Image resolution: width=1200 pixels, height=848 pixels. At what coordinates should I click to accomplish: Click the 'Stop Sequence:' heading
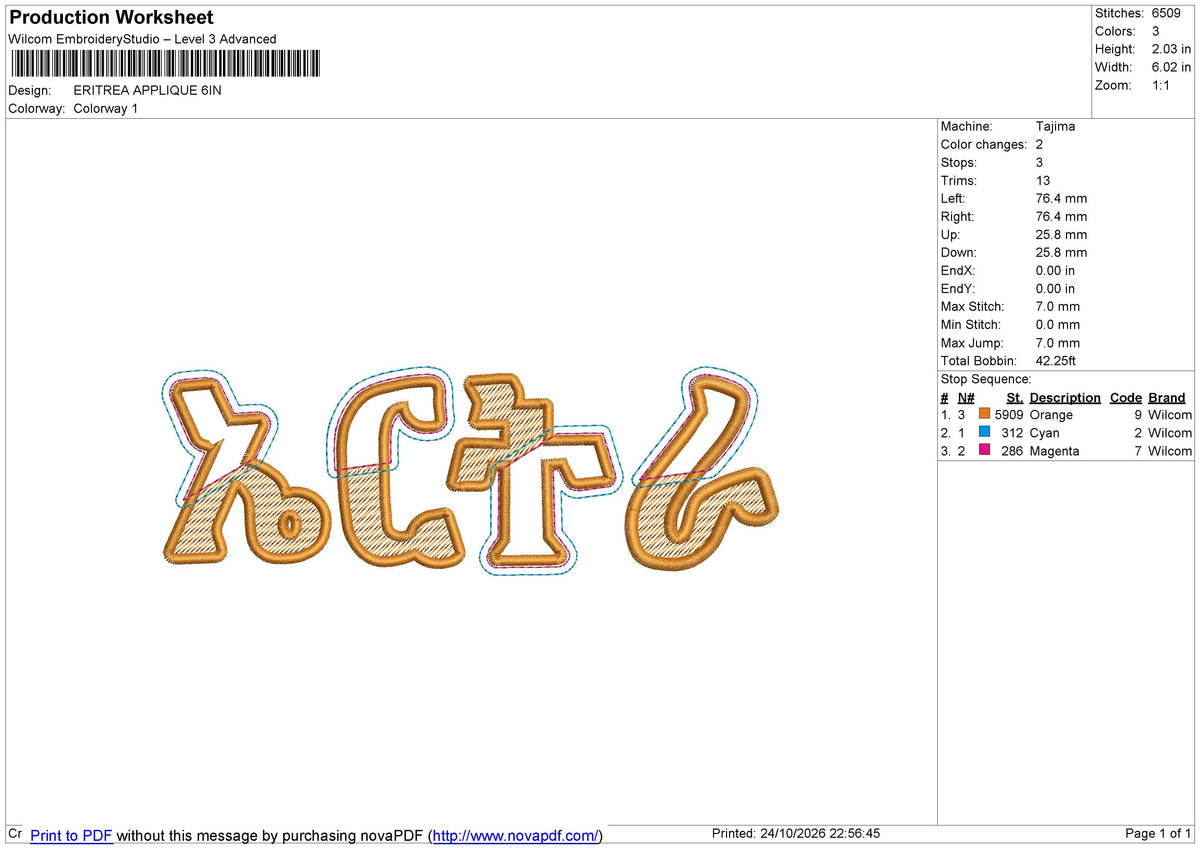click(986, 378)
